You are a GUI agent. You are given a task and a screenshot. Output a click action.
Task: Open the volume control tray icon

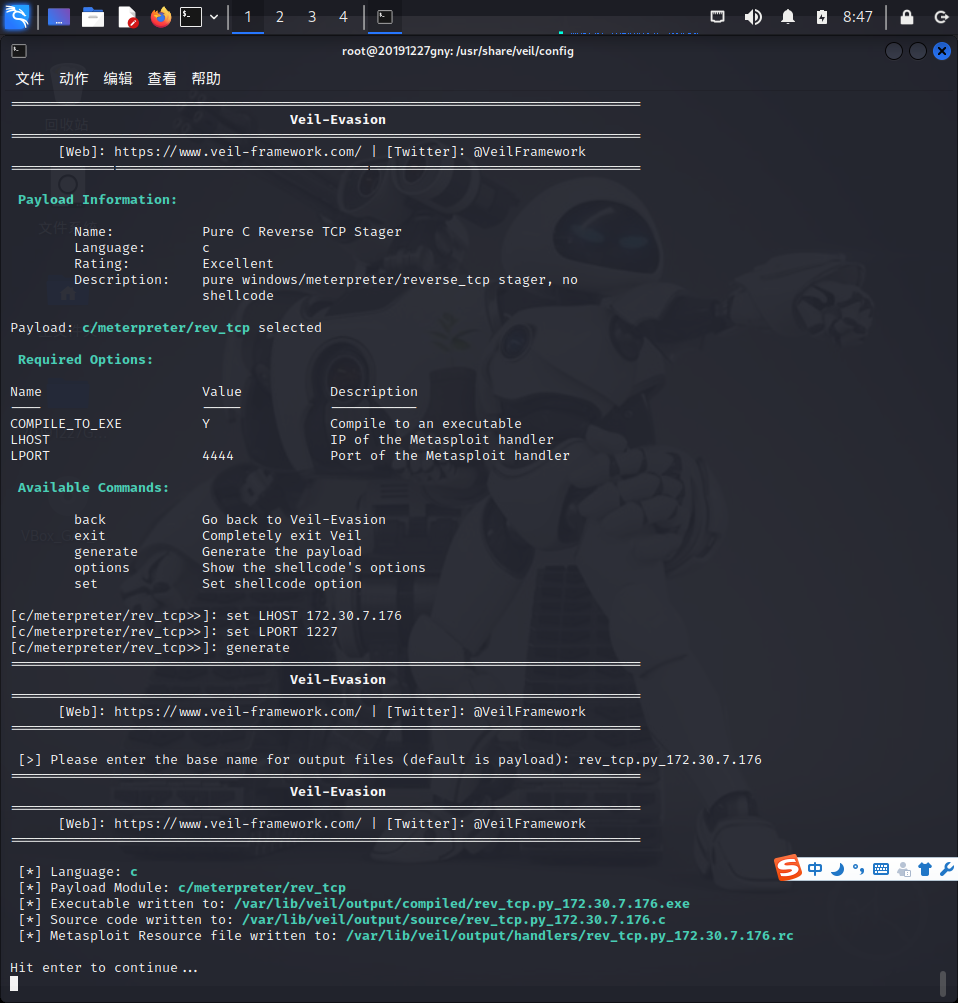pyautogui.click(x=753, y=17)
